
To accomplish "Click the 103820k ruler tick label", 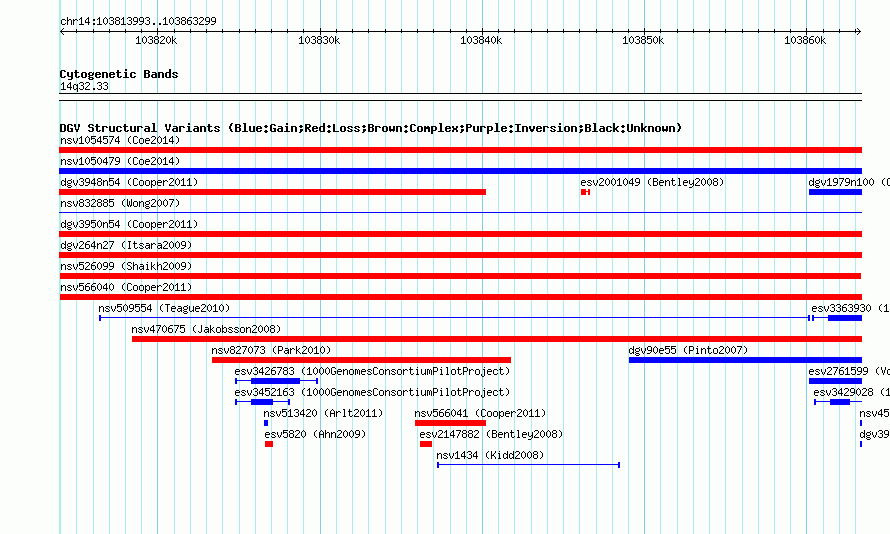I will (156, 40).
